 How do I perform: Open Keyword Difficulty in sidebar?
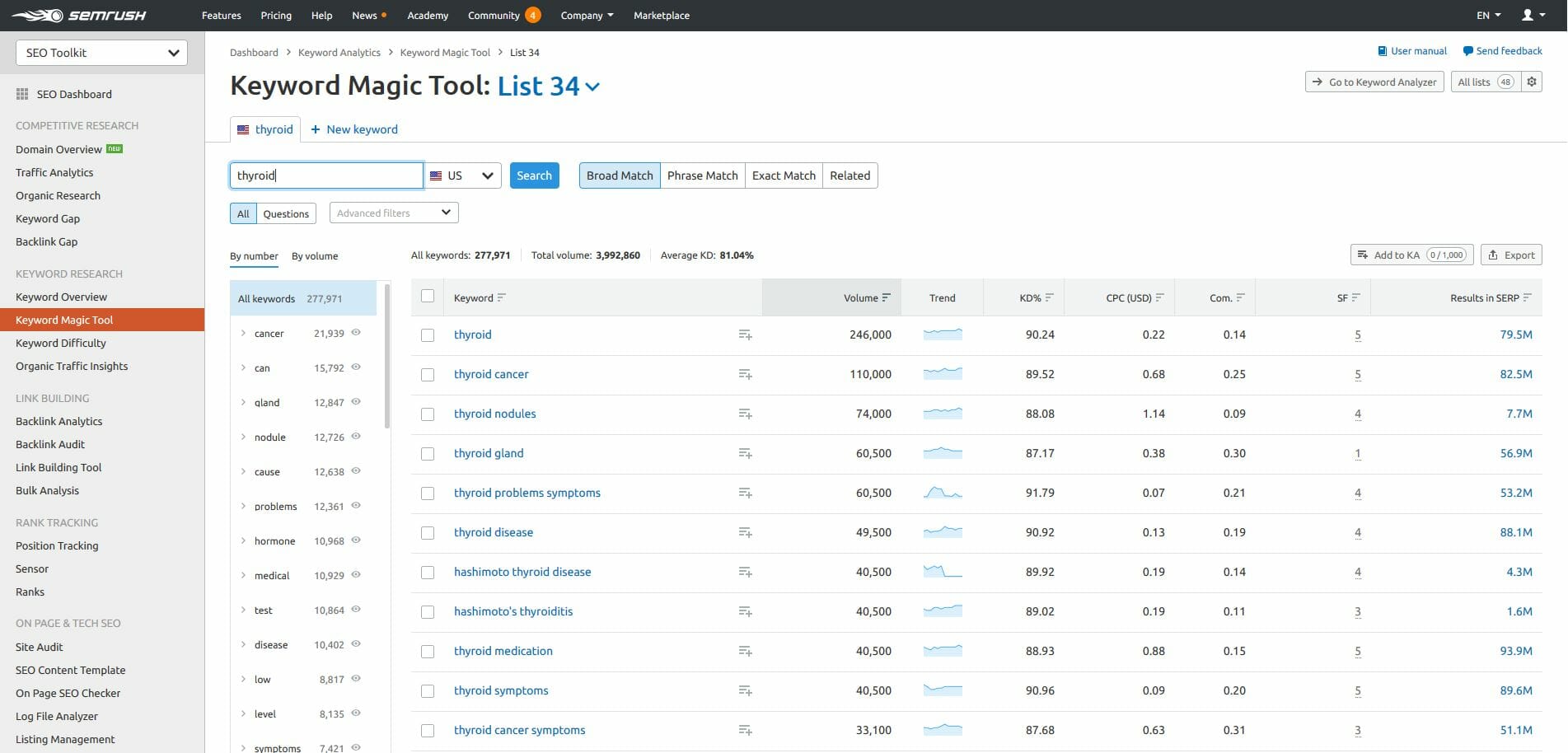61,343
